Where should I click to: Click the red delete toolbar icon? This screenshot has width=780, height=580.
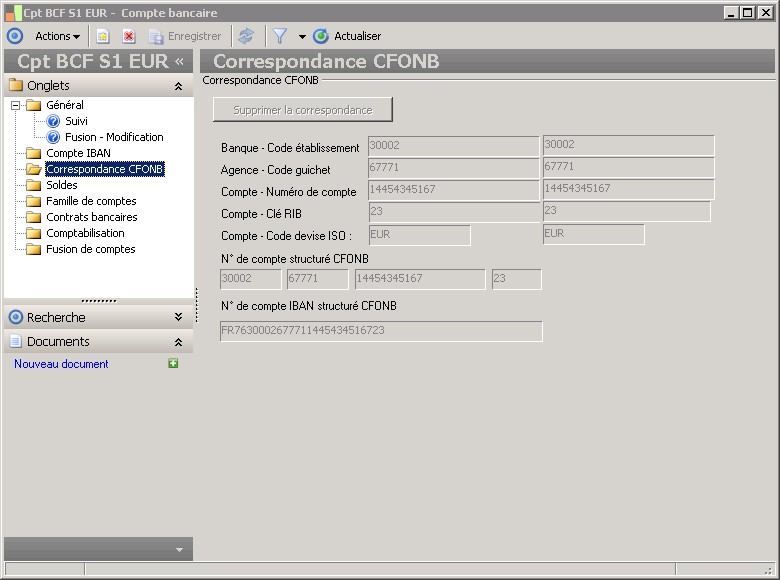[129, 36]
